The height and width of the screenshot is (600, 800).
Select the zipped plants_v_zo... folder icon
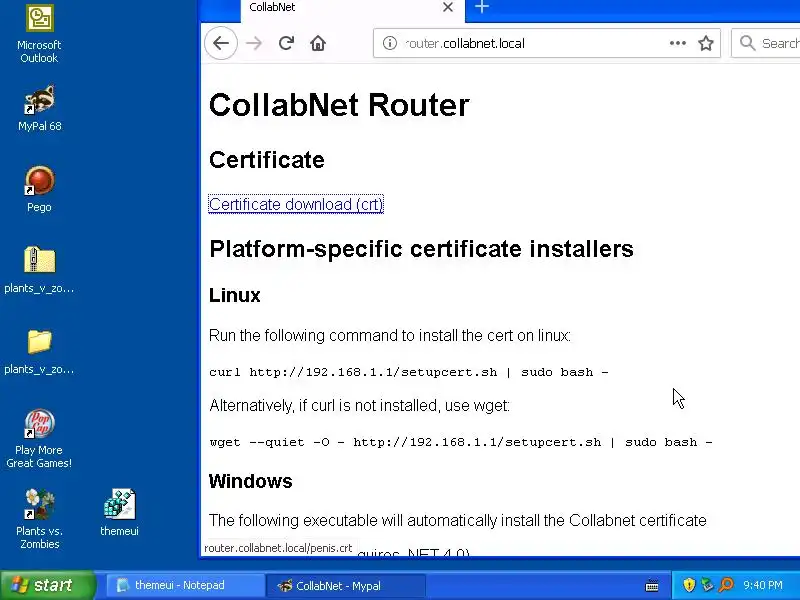tap(39, 270)
